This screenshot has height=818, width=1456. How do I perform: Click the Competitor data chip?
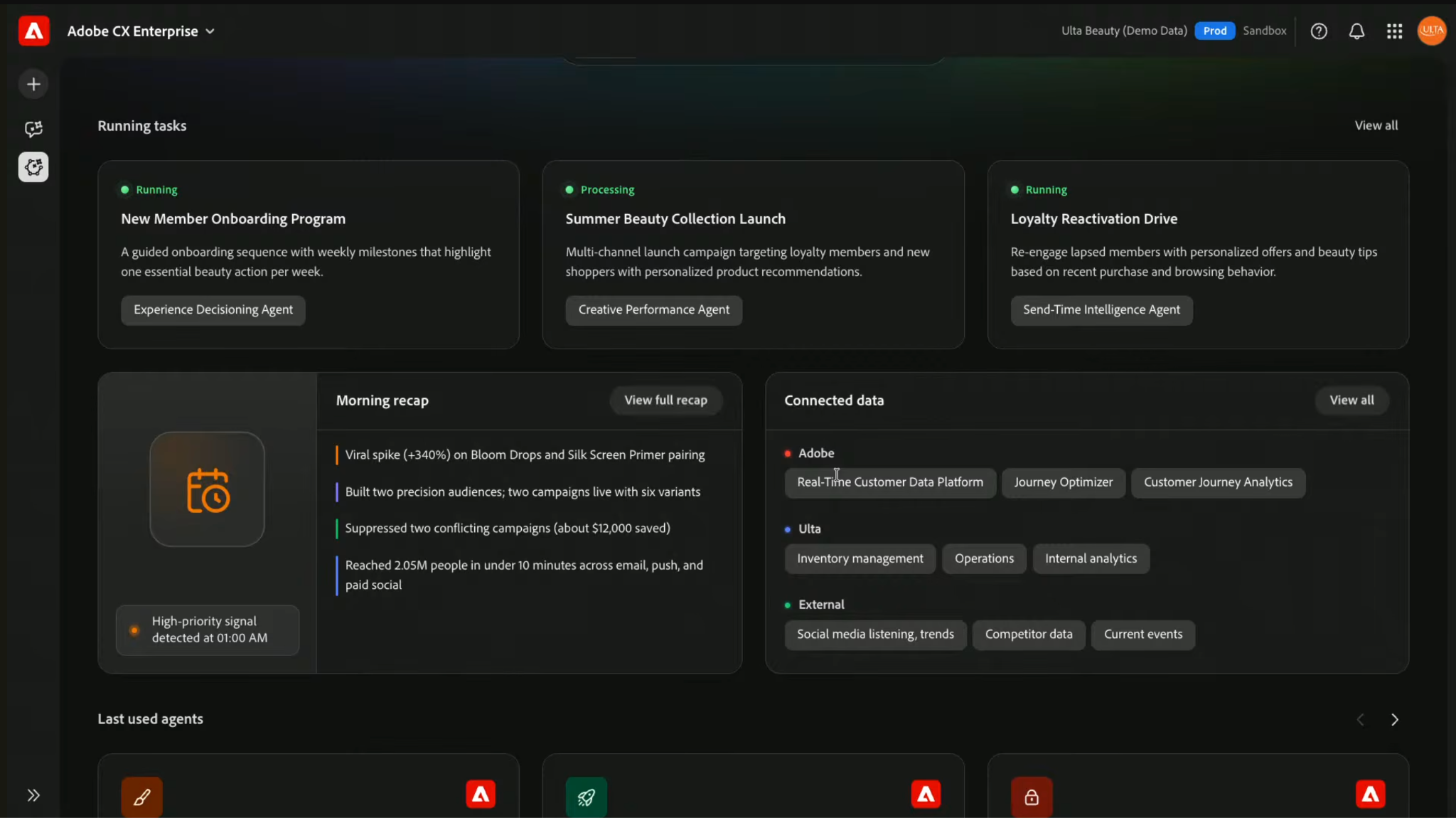point(1029,634)
